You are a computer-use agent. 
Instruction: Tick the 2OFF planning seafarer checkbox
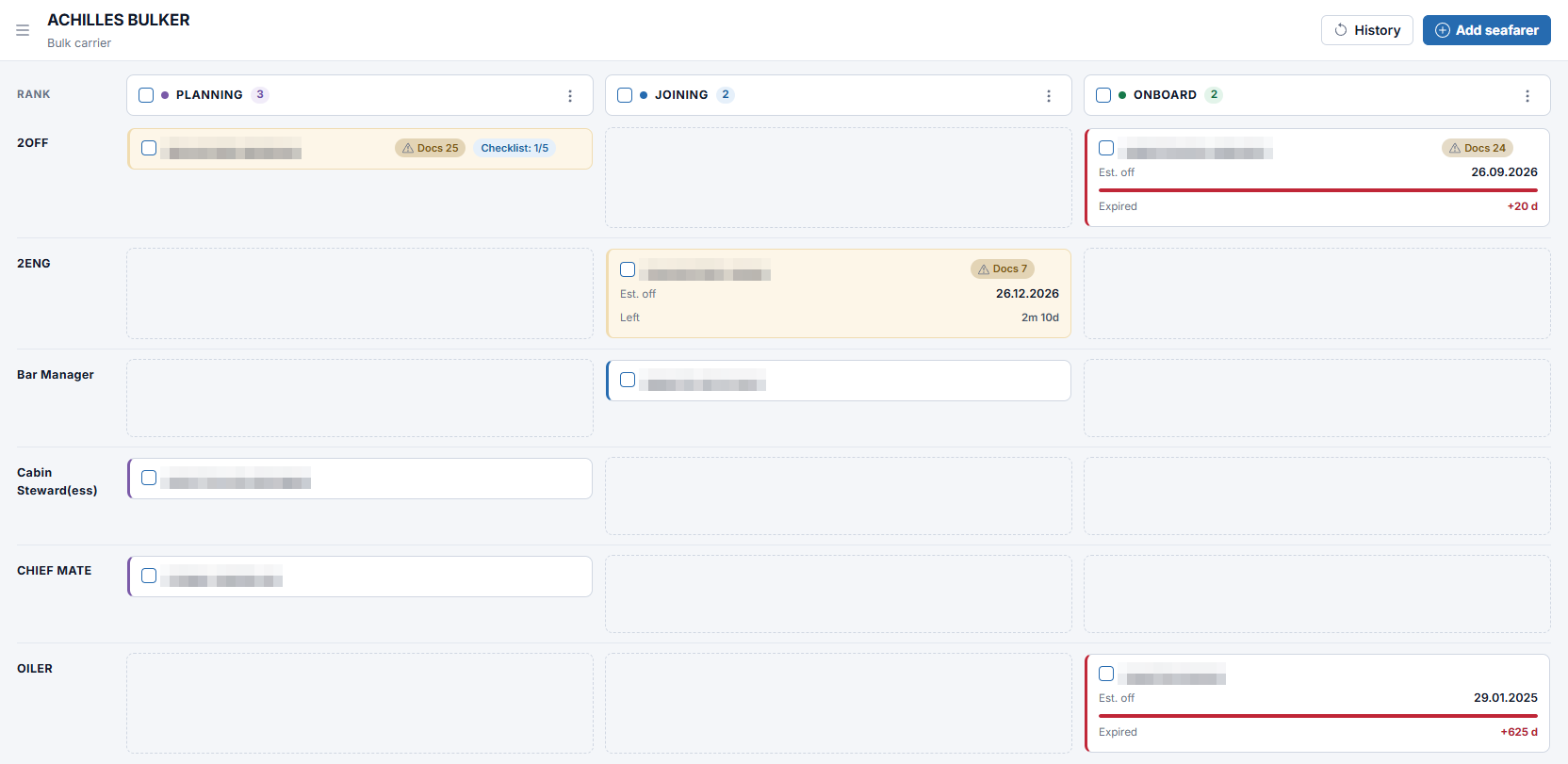tap(149, 148)
